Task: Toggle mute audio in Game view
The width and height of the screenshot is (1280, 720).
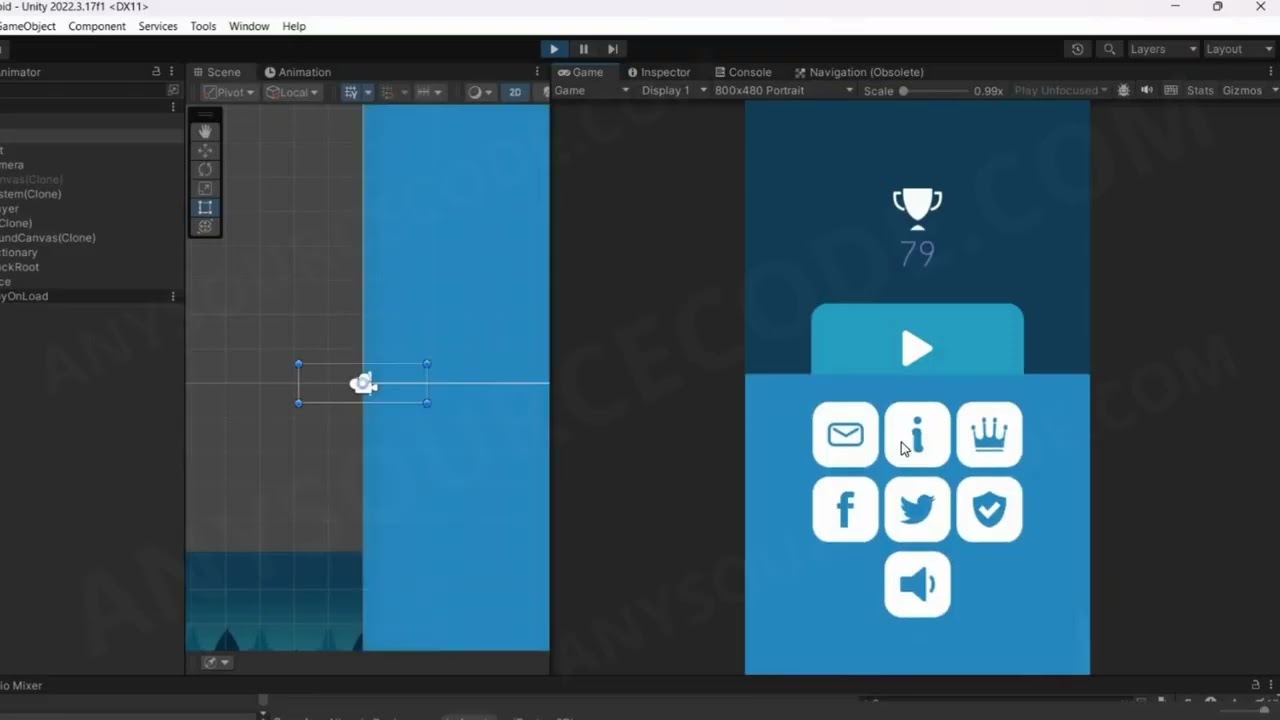Action: click(x=1147, y=90)
